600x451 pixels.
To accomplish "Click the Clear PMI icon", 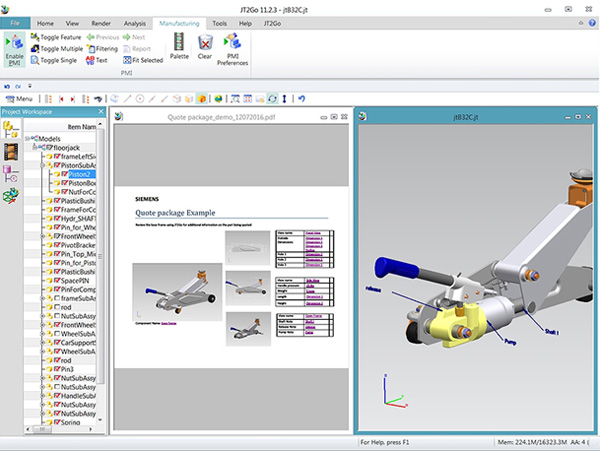I will (x=205, y=46).
